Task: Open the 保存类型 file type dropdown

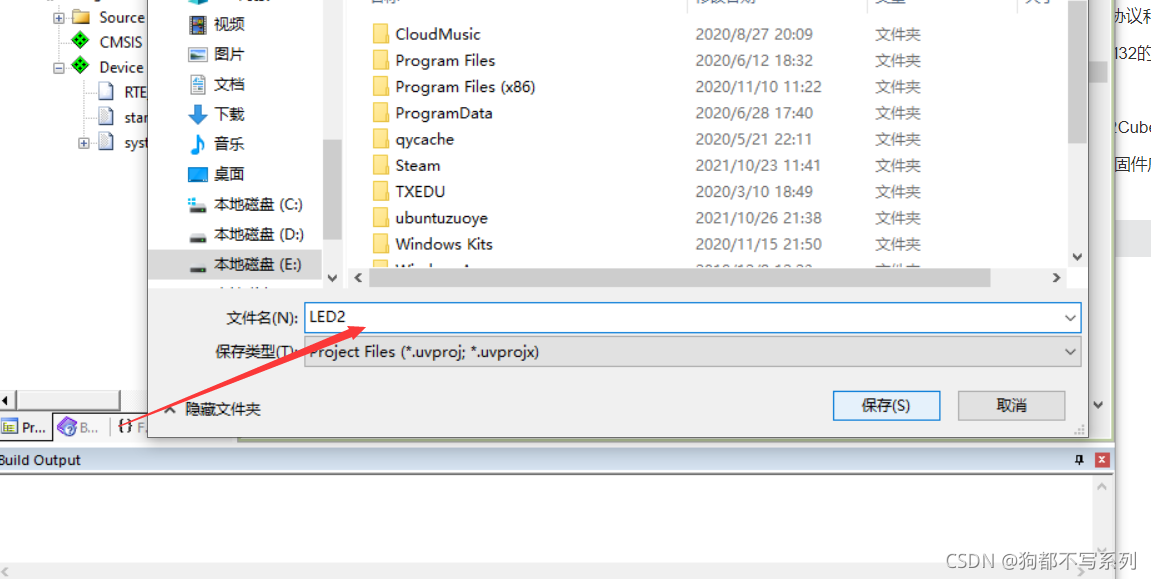Action: click(x=692, y=352)
